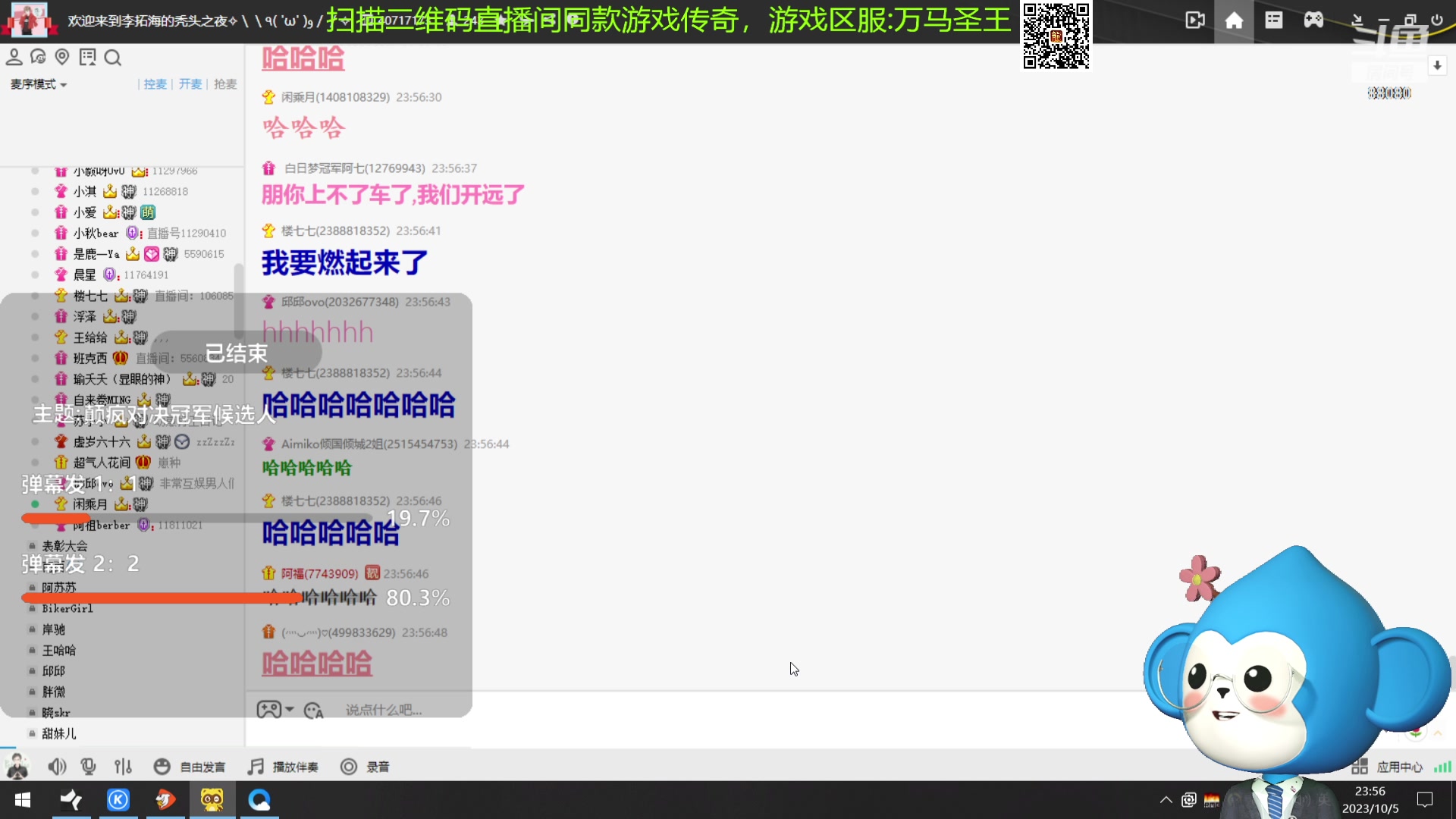This screenshot has height=819, width=1456.
Task: Click the gamepad icon in the title bar
Action: click(1314, 20)
